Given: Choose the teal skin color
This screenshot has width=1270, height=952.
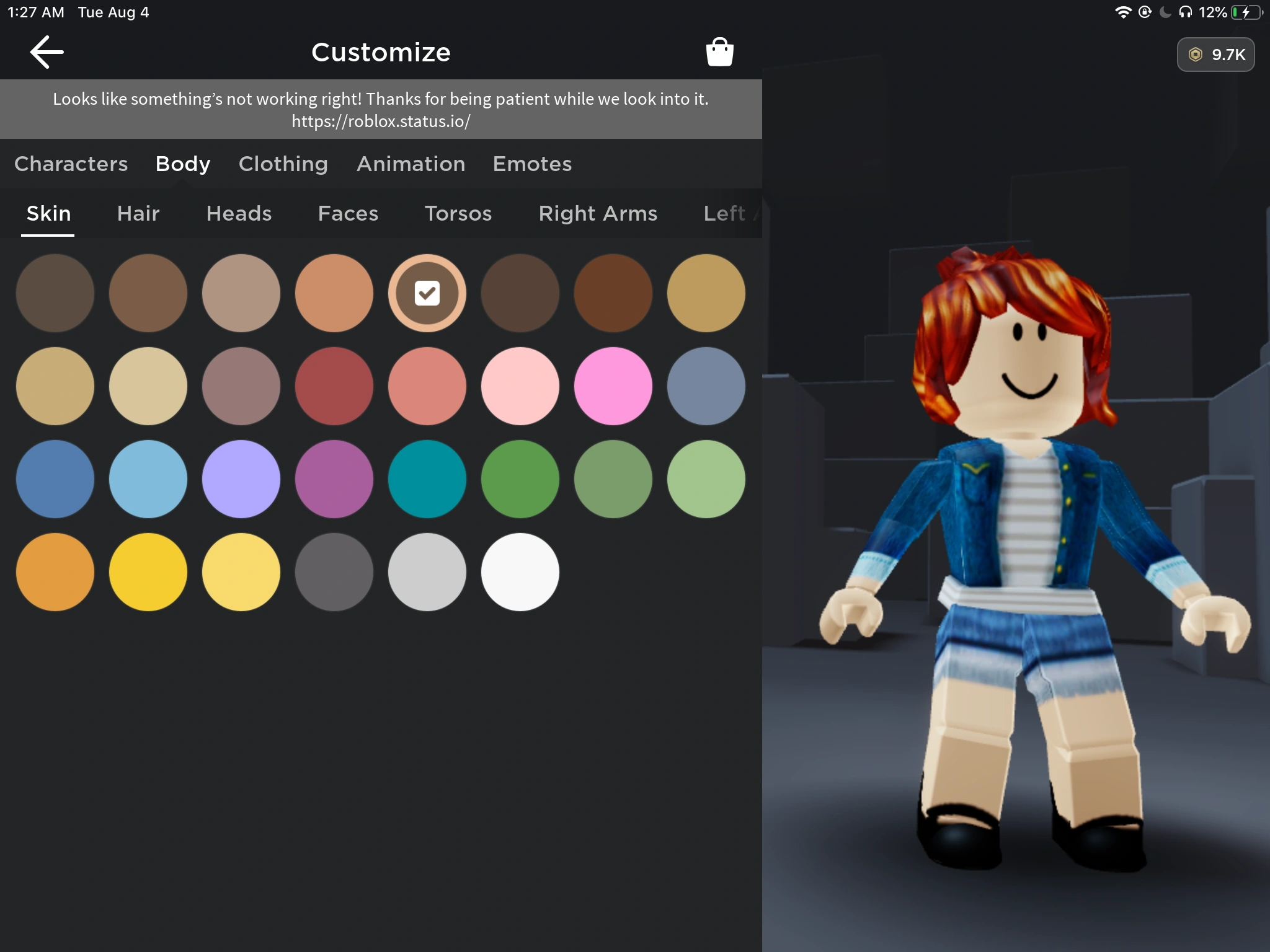Looking at the screenshot, I should (427, 479).
